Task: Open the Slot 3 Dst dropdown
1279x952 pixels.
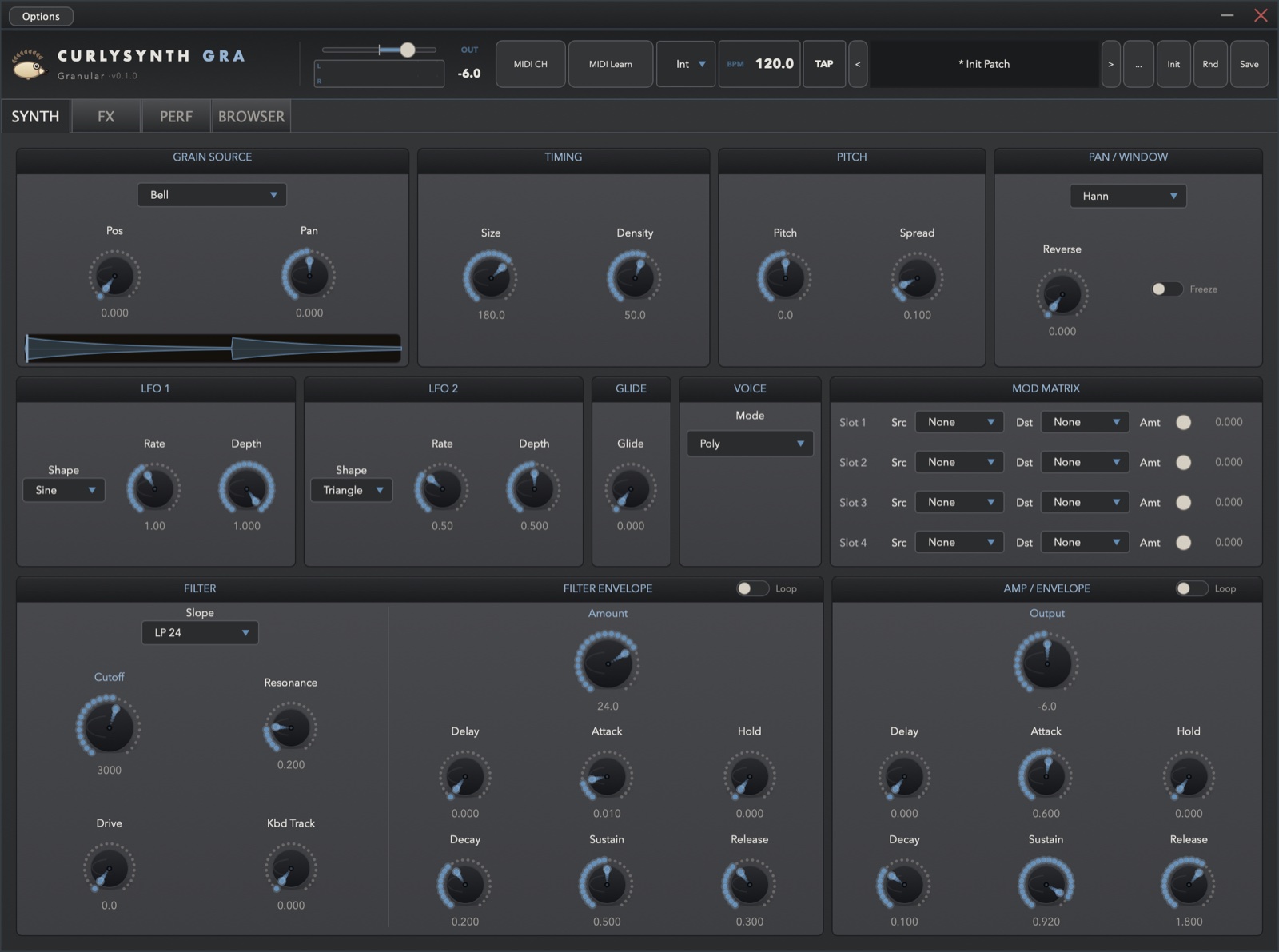Action: coord(1085,502)
